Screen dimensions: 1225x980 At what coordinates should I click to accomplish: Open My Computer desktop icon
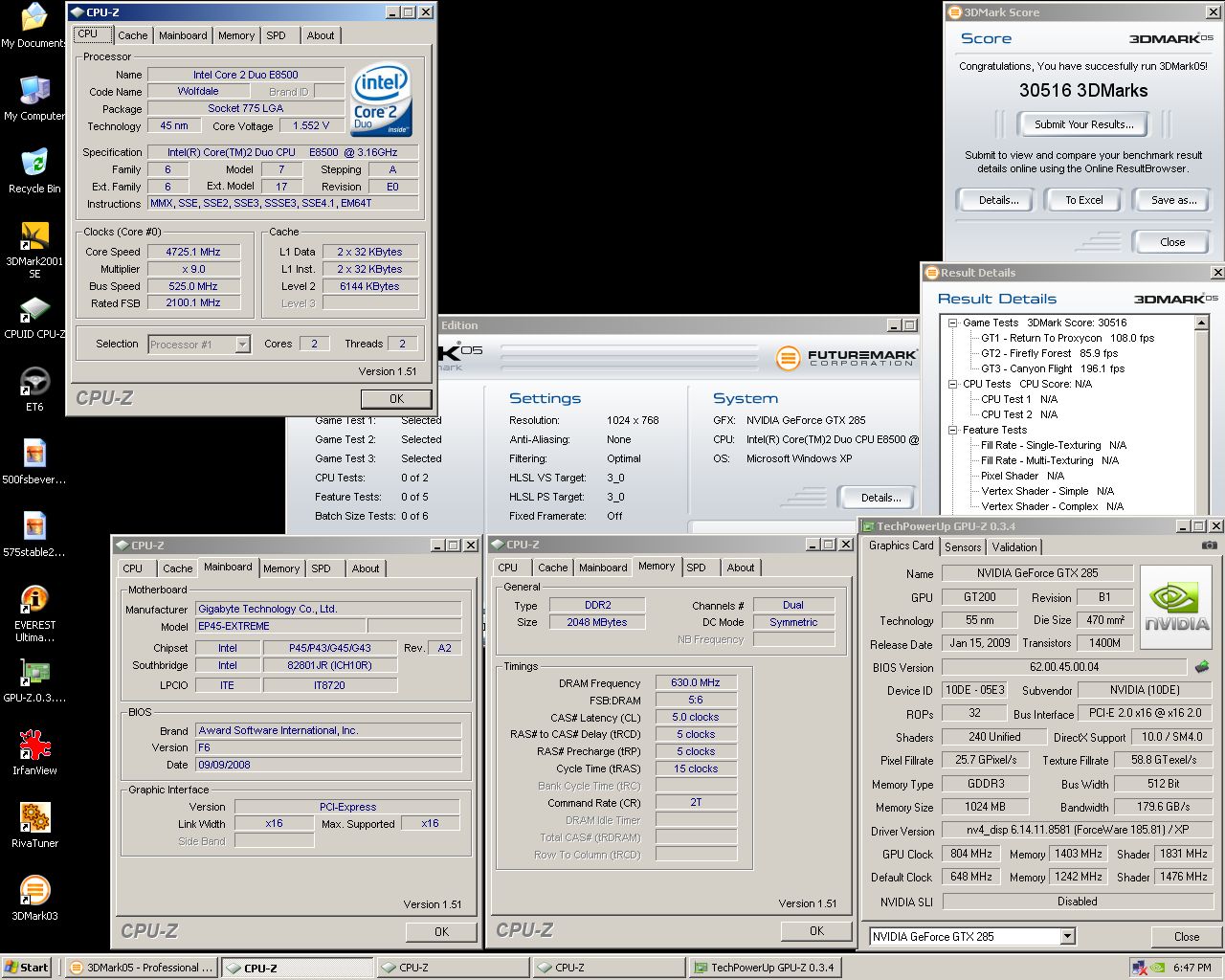[34, 99]
